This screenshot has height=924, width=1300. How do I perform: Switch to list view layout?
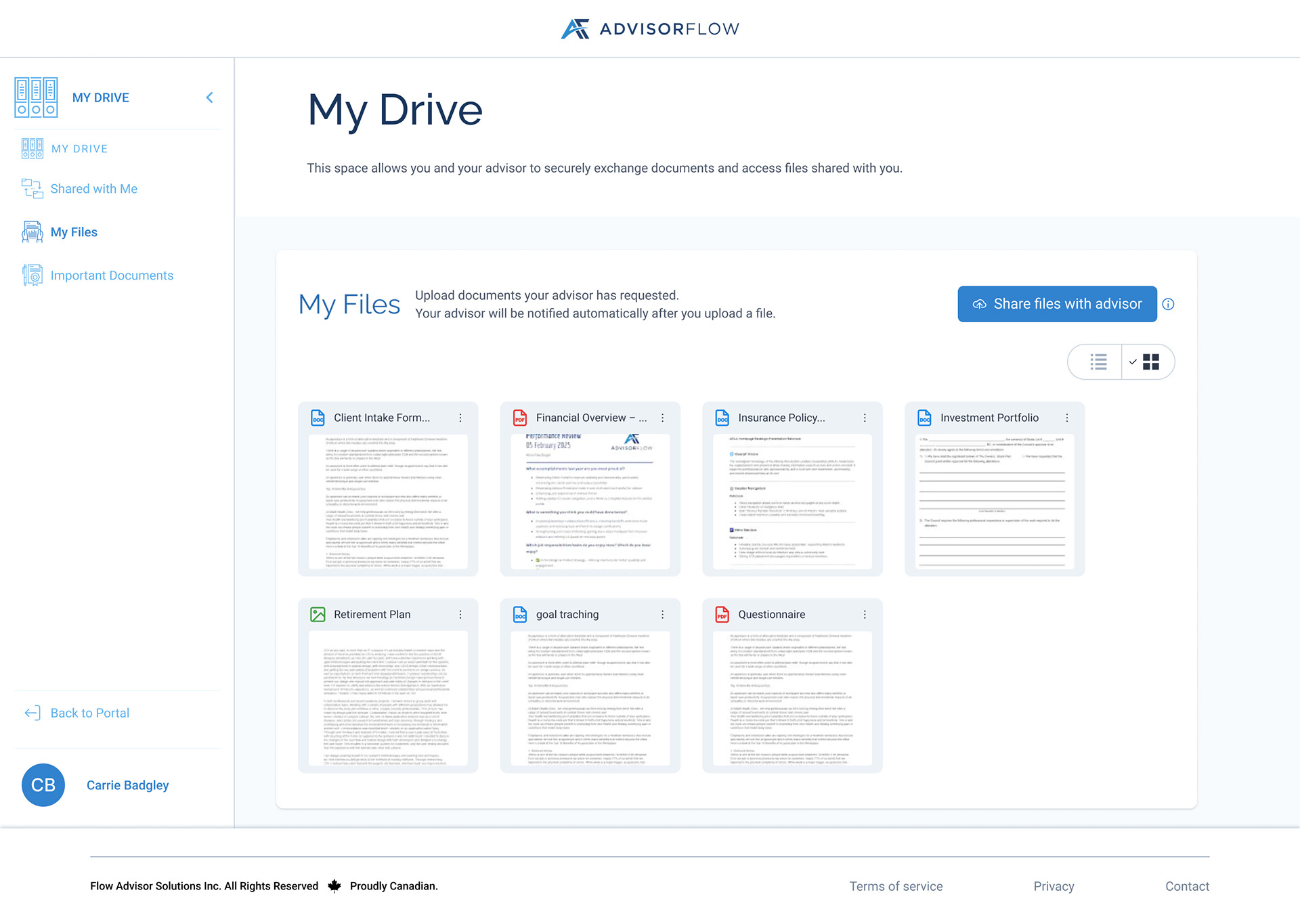click(1098, 362)
